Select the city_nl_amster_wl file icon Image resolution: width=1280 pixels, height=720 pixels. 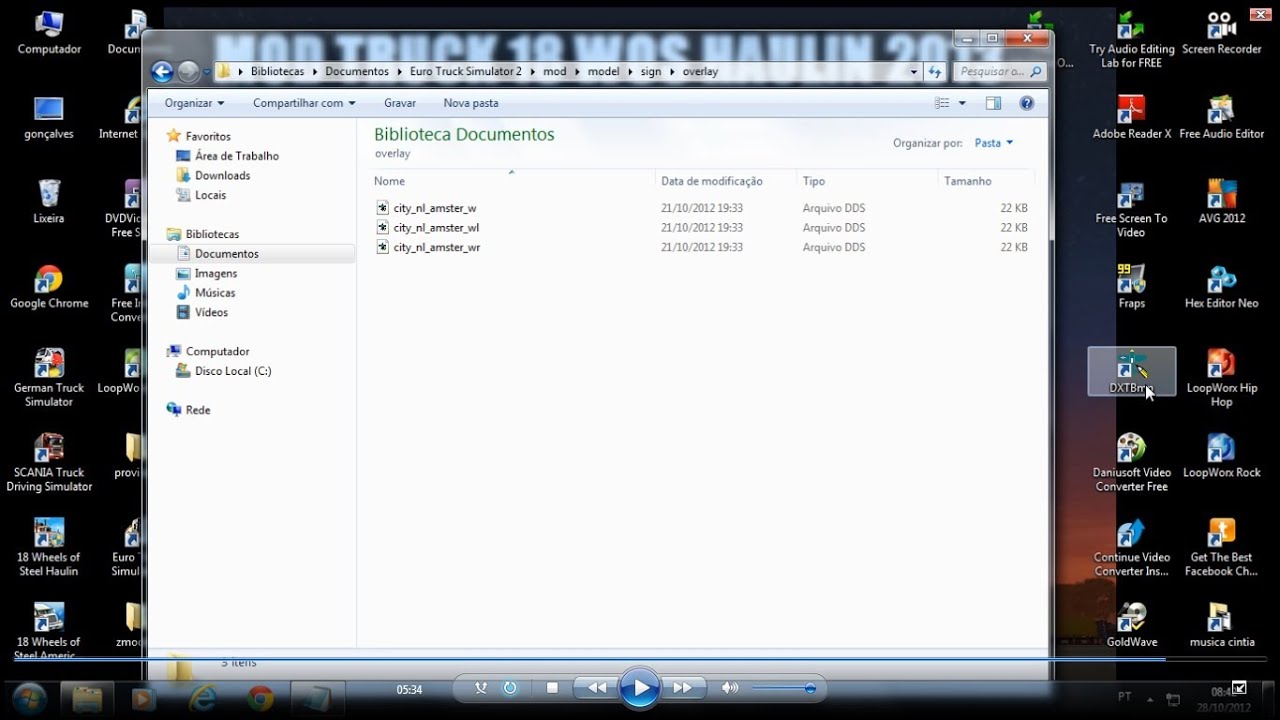tap(382, 227)
